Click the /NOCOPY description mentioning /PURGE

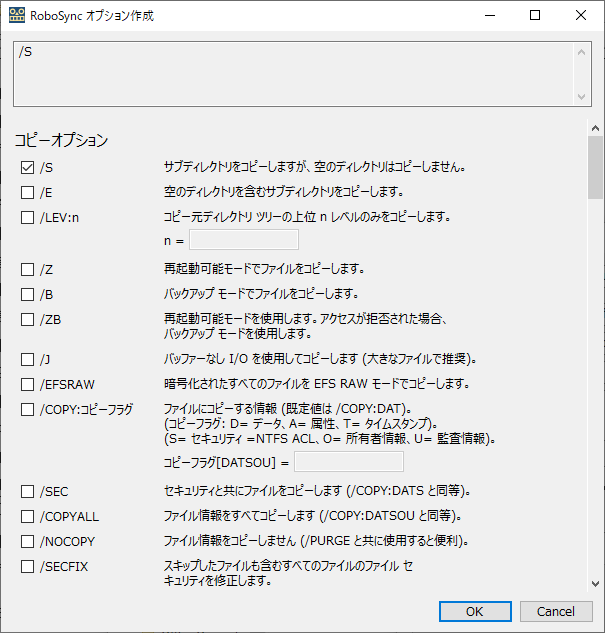[x=316, y=541]
